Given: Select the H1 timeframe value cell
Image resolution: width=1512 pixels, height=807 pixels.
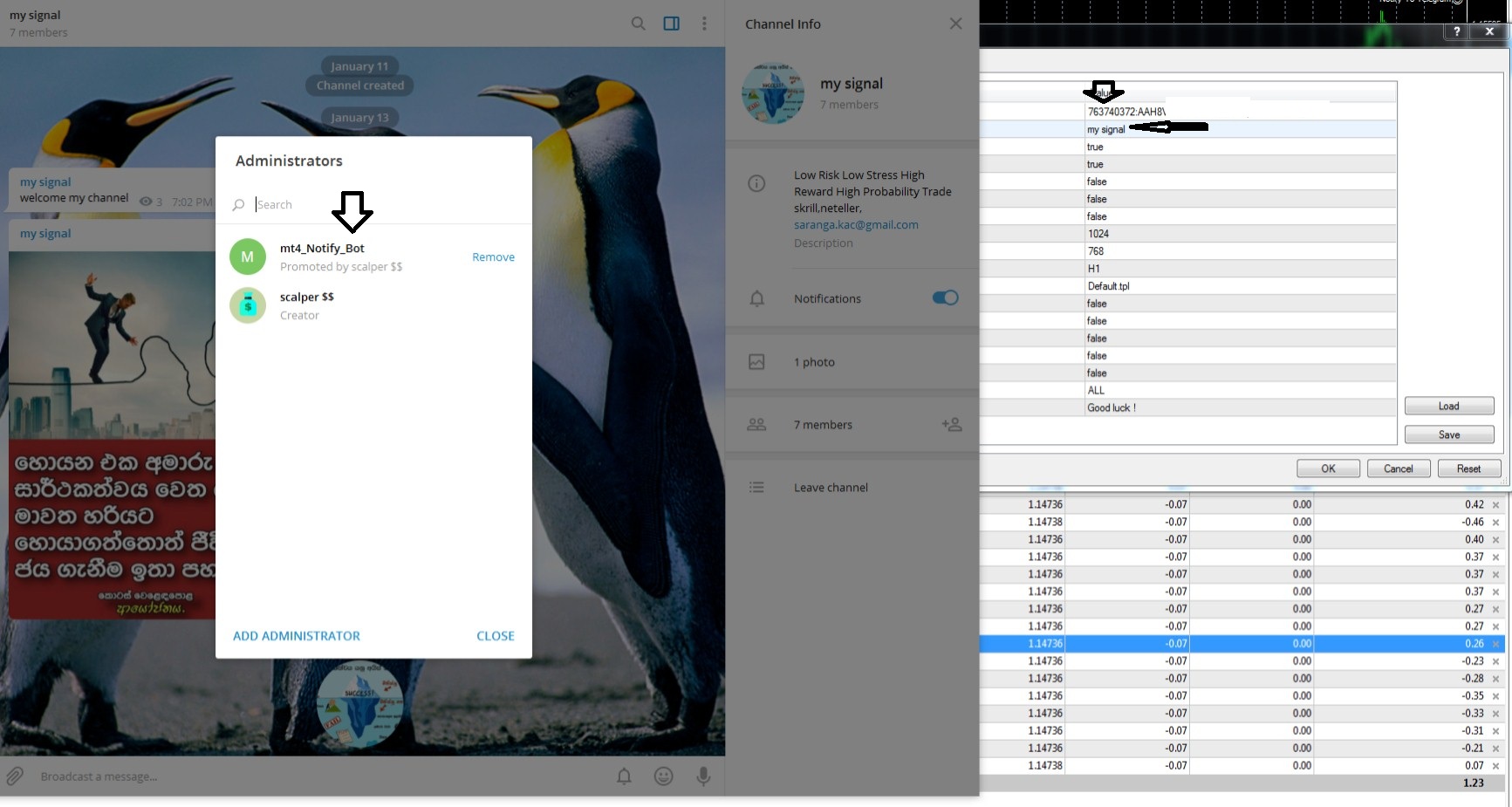Looking at the screenshot, I should coord(1241,269).
